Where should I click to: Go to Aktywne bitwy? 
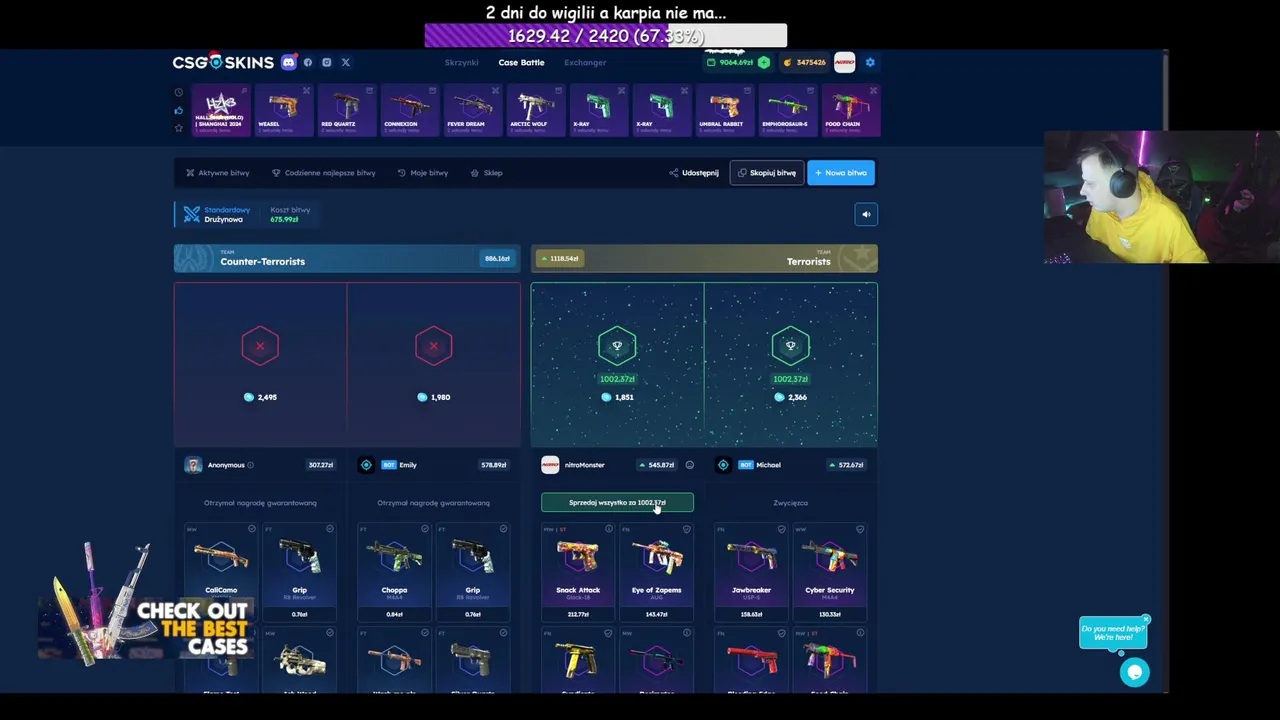click(x=217, y=173)
